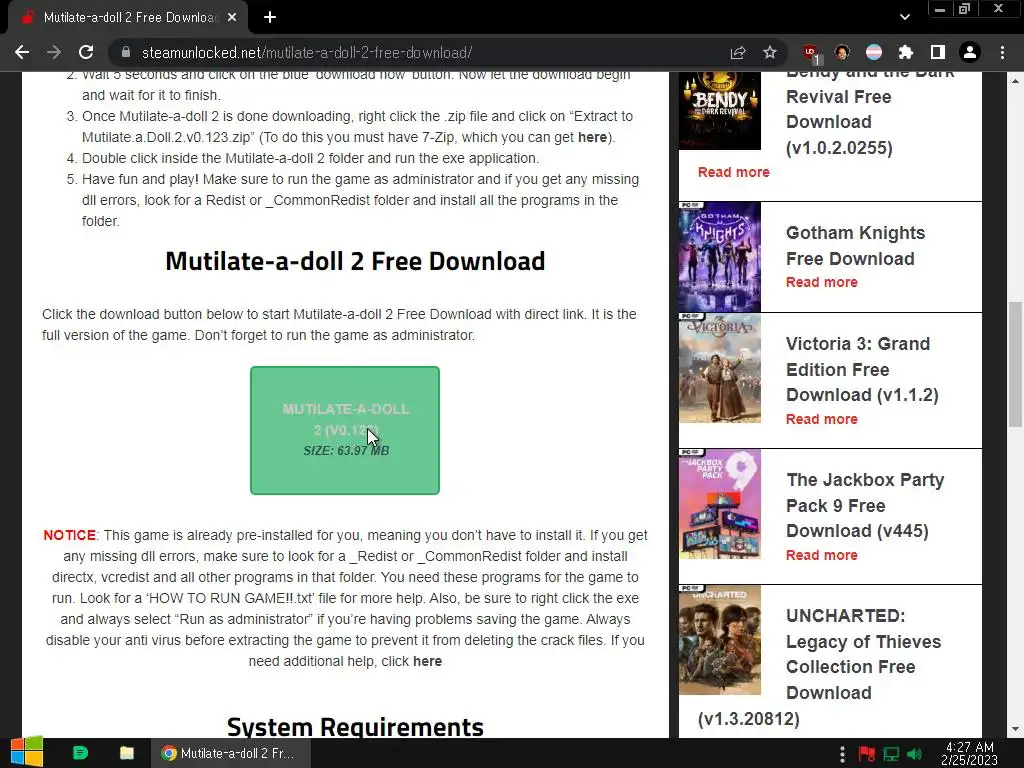Open Bendy Dark Revival title link
The image size is (1024, 768).
(869, 112)
